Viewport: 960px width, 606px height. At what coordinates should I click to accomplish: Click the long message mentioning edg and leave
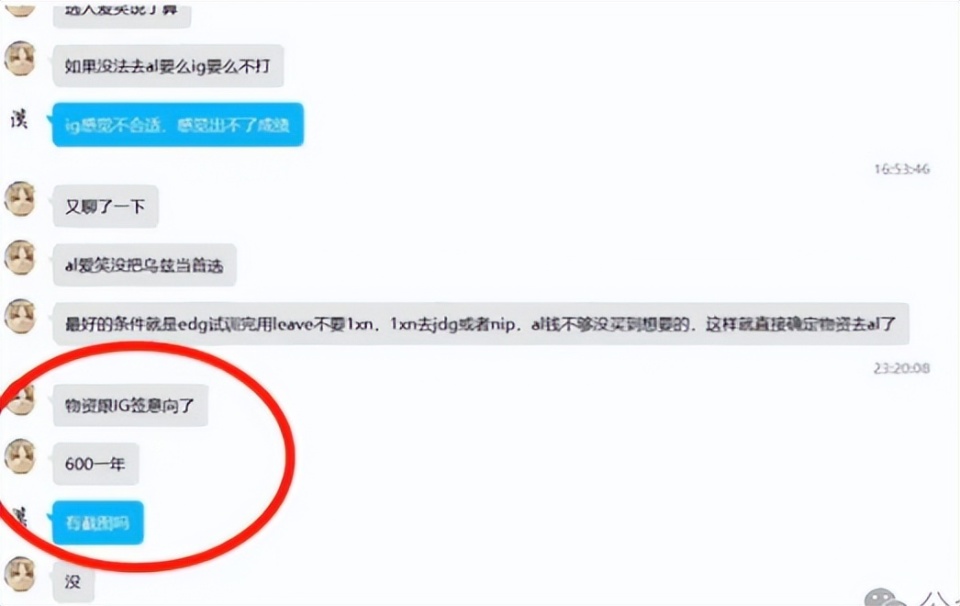point(481,324)
